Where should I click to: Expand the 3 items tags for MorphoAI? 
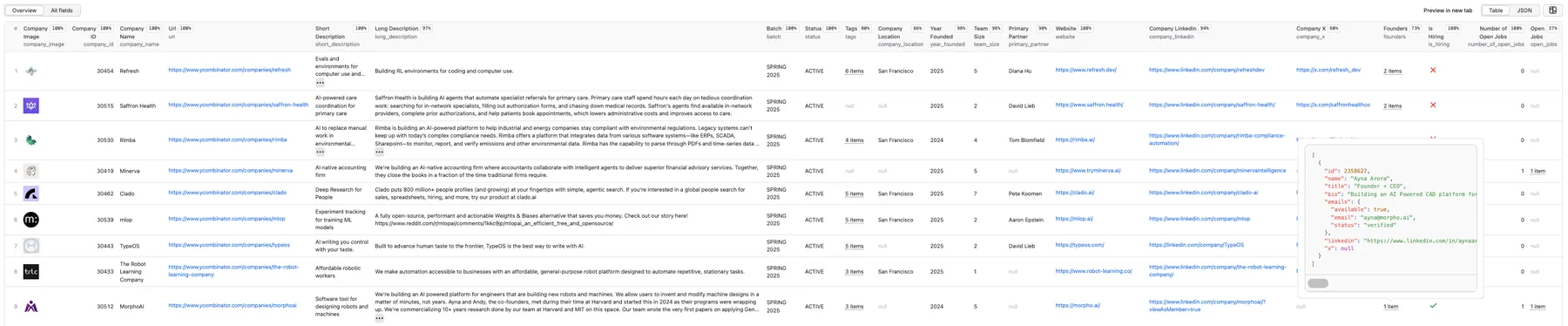(x=855, y=307)
